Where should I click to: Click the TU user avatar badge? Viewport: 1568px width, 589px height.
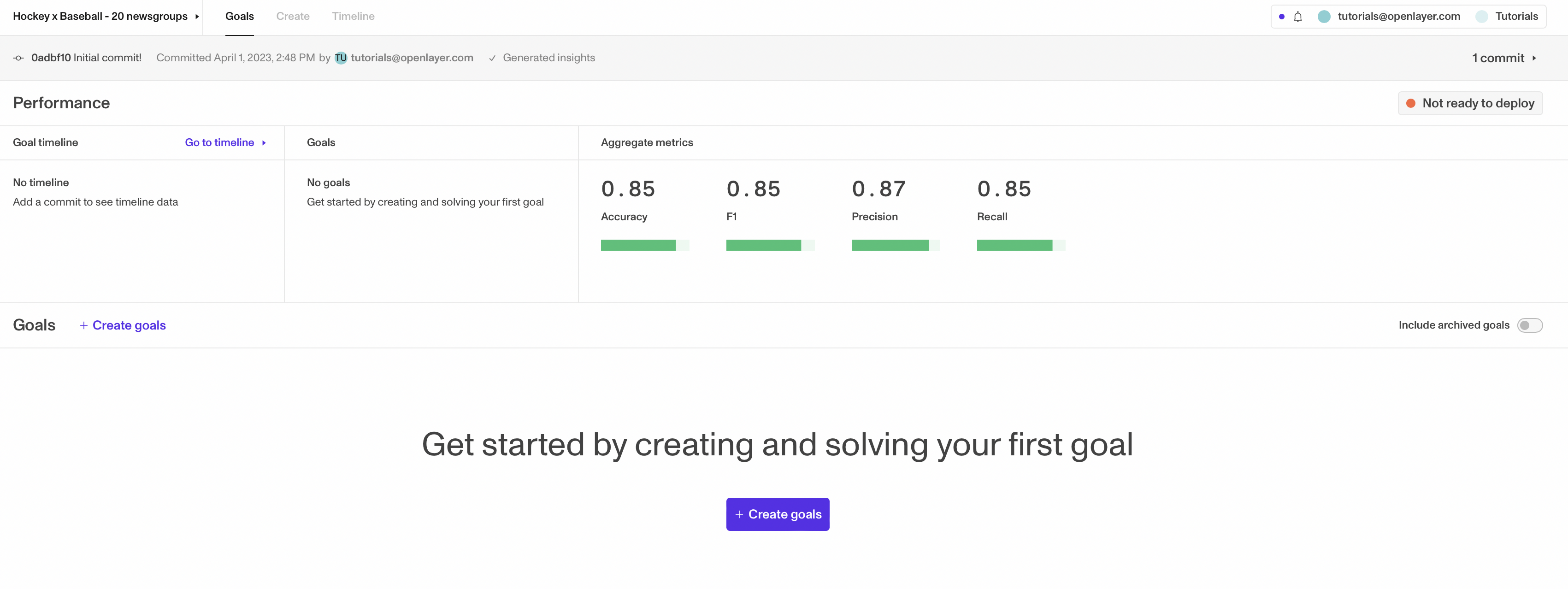point(341,58)
